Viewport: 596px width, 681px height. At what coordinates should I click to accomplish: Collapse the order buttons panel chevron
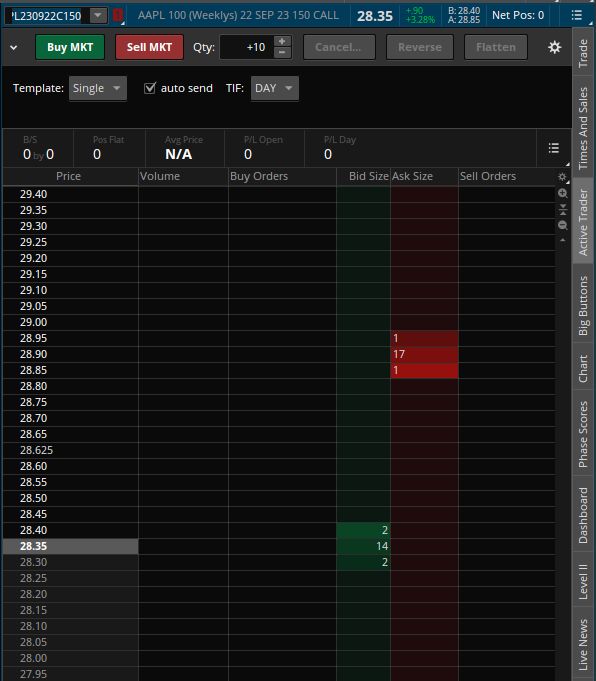(13, 47)
